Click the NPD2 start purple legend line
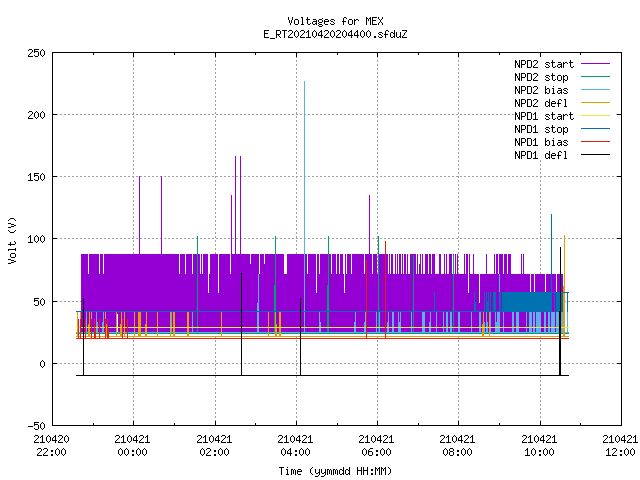640x480 pixels. [x=595, y=64]
